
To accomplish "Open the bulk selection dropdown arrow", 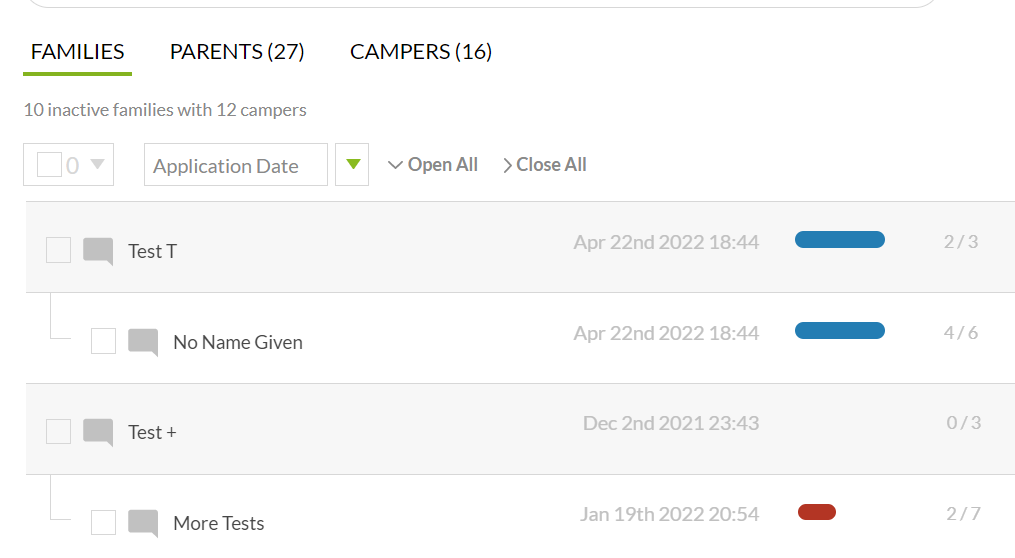I will 97,164.
